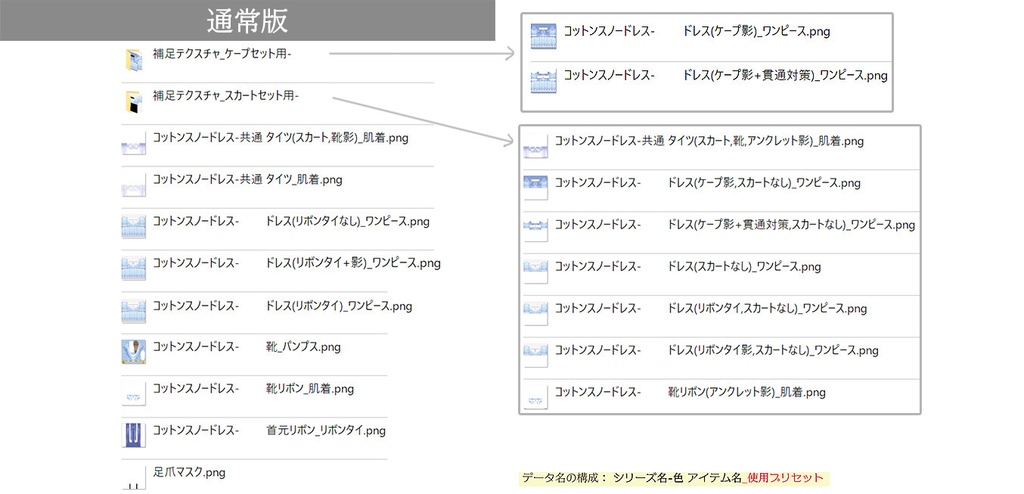Select thumbnail of ドレス(リボンタイなし)_ワンピース.png

coord(133,227)
